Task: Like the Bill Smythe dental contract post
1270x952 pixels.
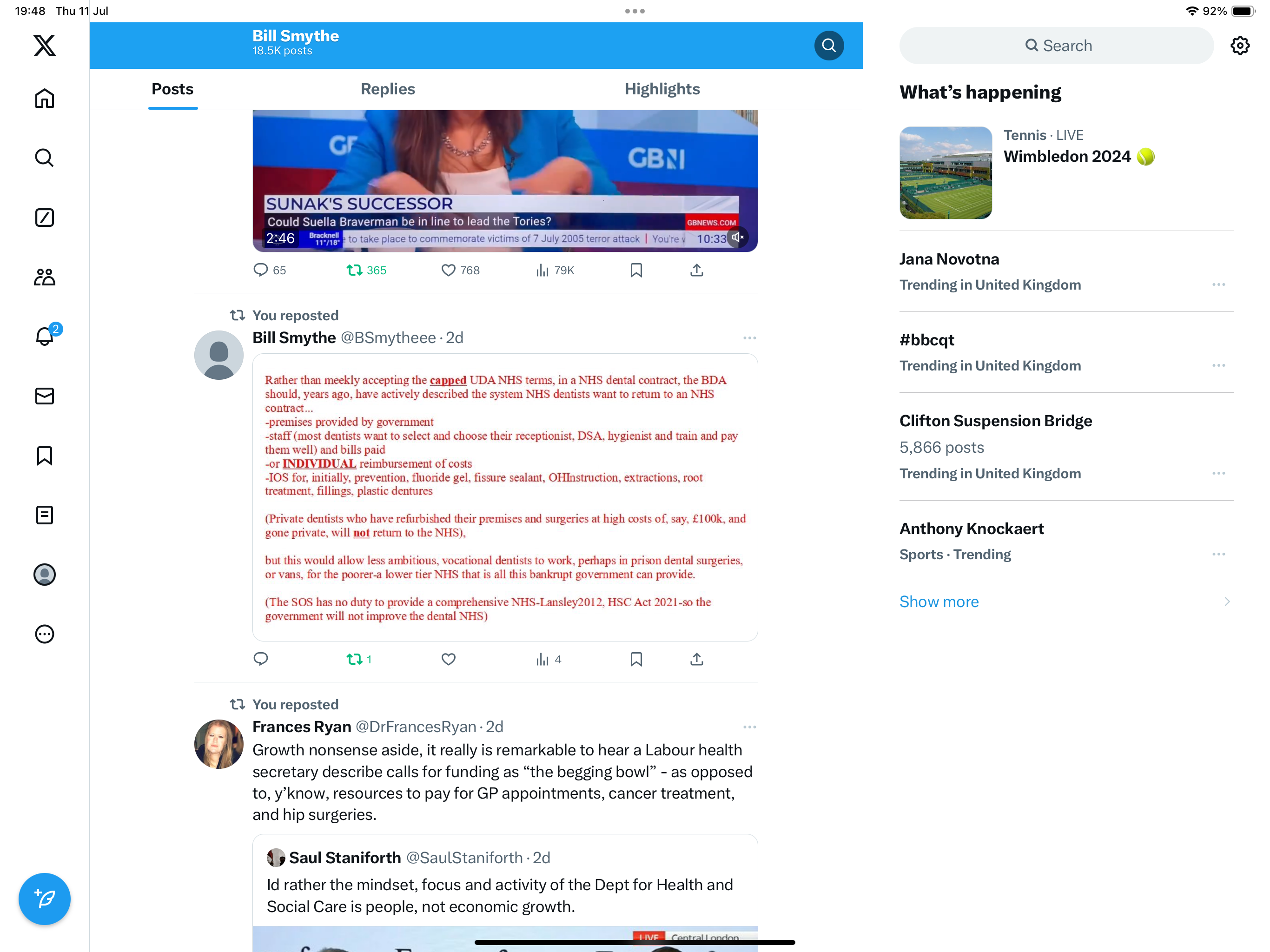Action: [x=449, y=659]
